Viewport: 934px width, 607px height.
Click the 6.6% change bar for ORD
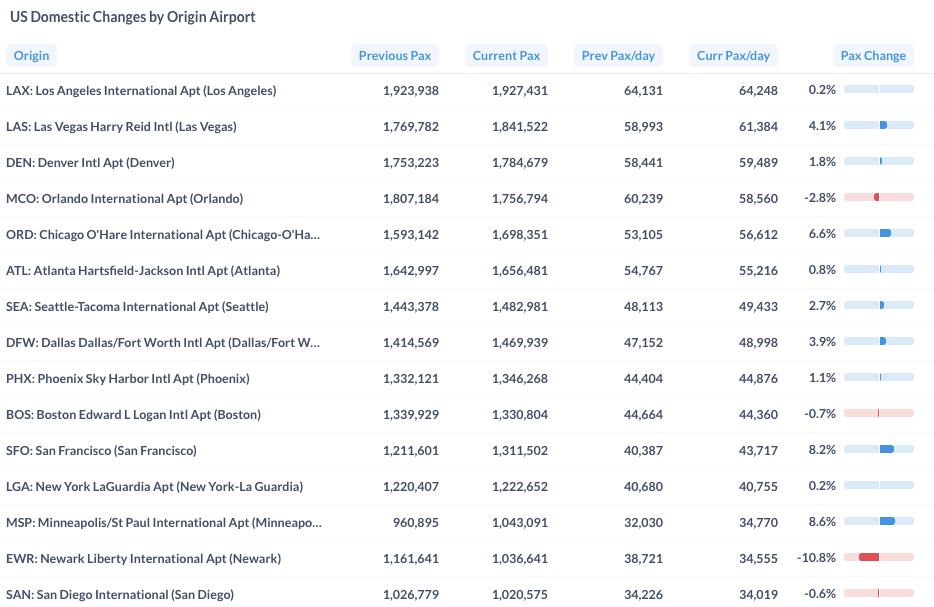(x=885, y=233)
